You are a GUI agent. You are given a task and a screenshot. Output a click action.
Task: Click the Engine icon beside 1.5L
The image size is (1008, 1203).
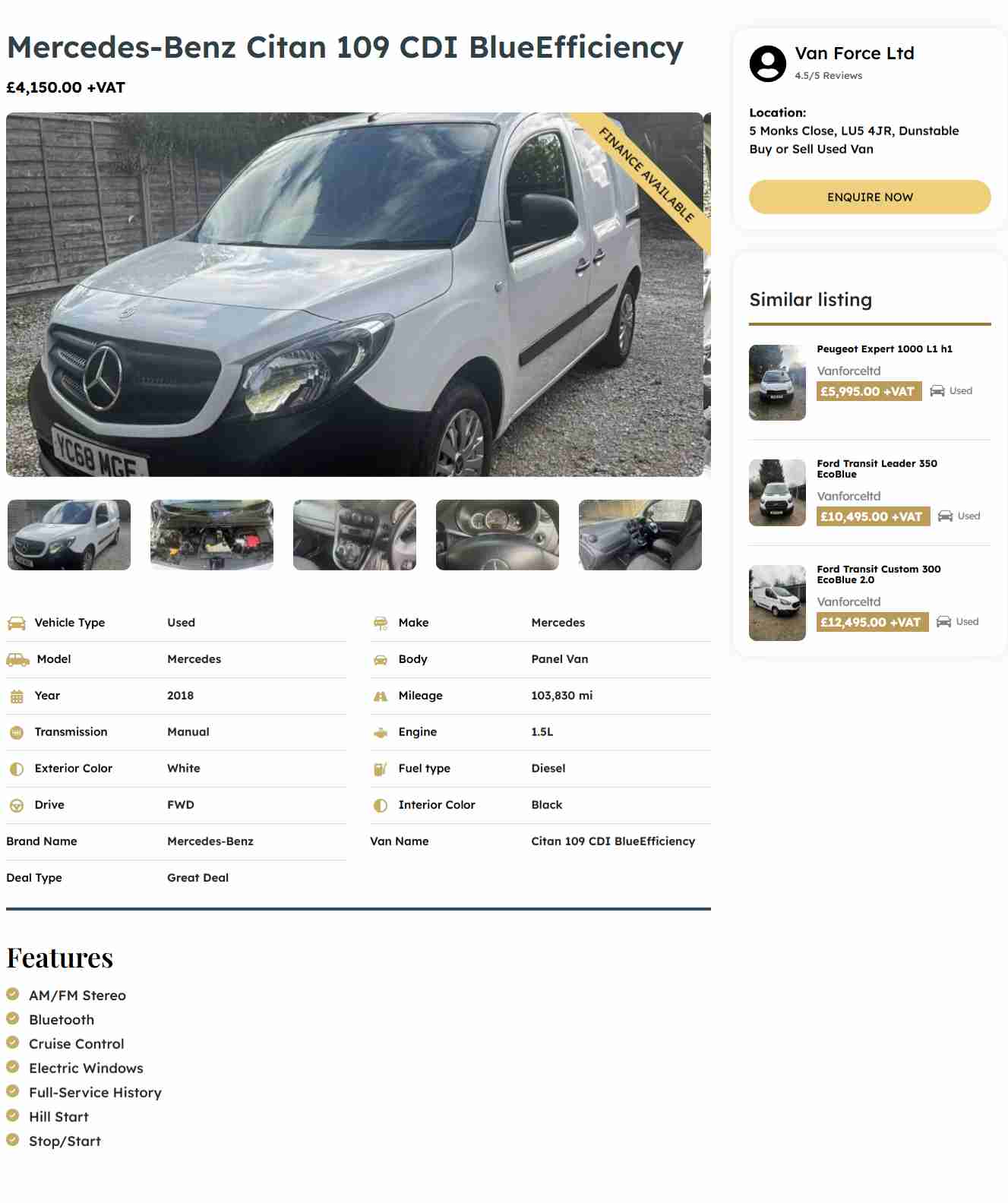[x=381, y=733]
